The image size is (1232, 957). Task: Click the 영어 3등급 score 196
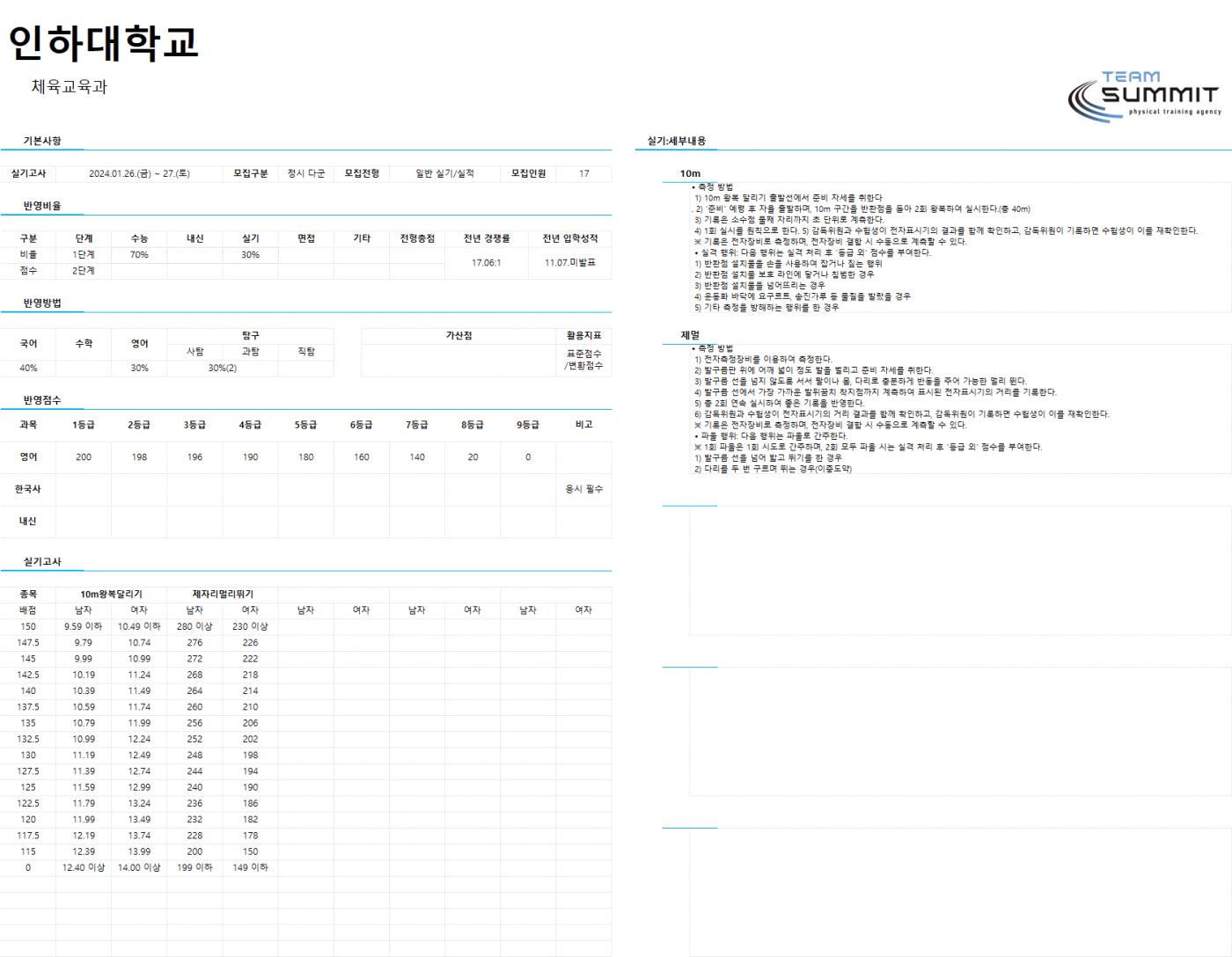pos(194,457)
